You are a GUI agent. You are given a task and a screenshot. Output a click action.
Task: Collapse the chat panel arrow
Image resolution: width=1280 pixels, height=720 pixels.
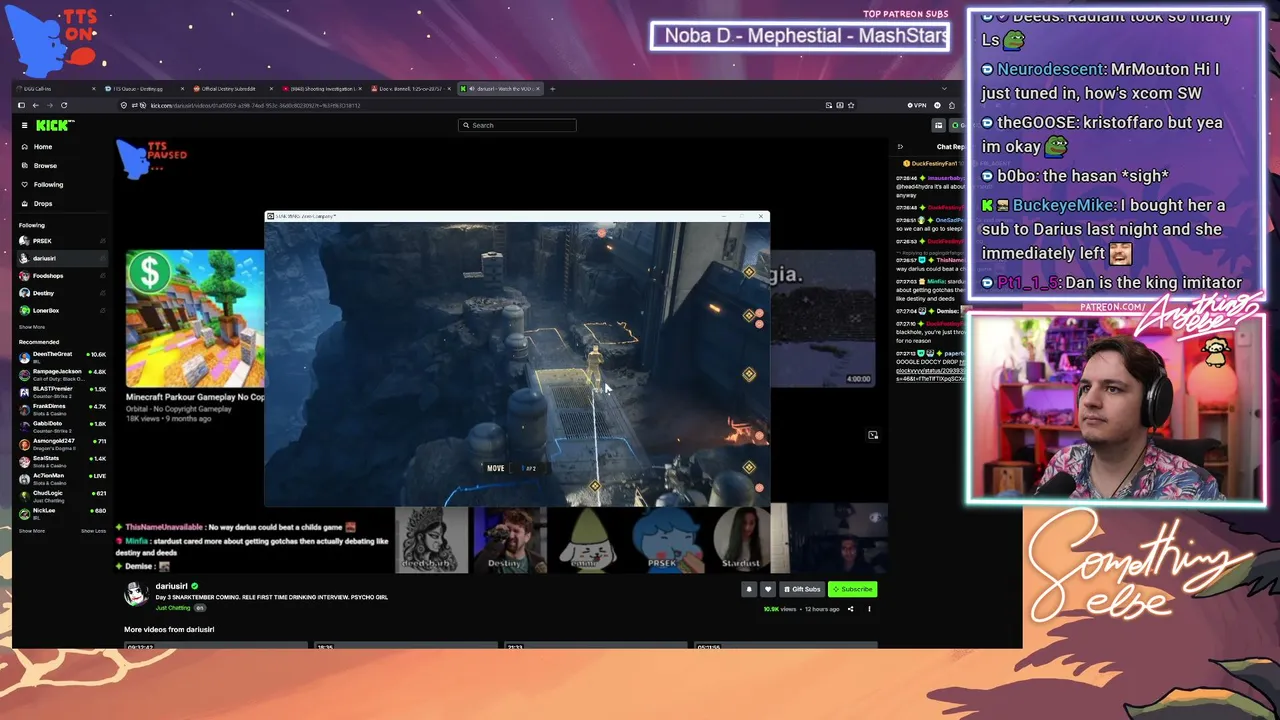(x=900, y=147)
